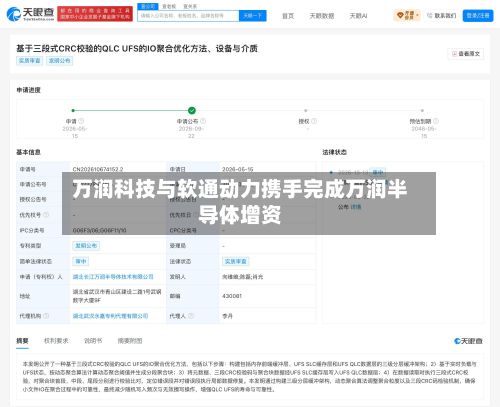500x407 pixels.
Task: Click the 法律状态 panel heading
Action: 334,152
